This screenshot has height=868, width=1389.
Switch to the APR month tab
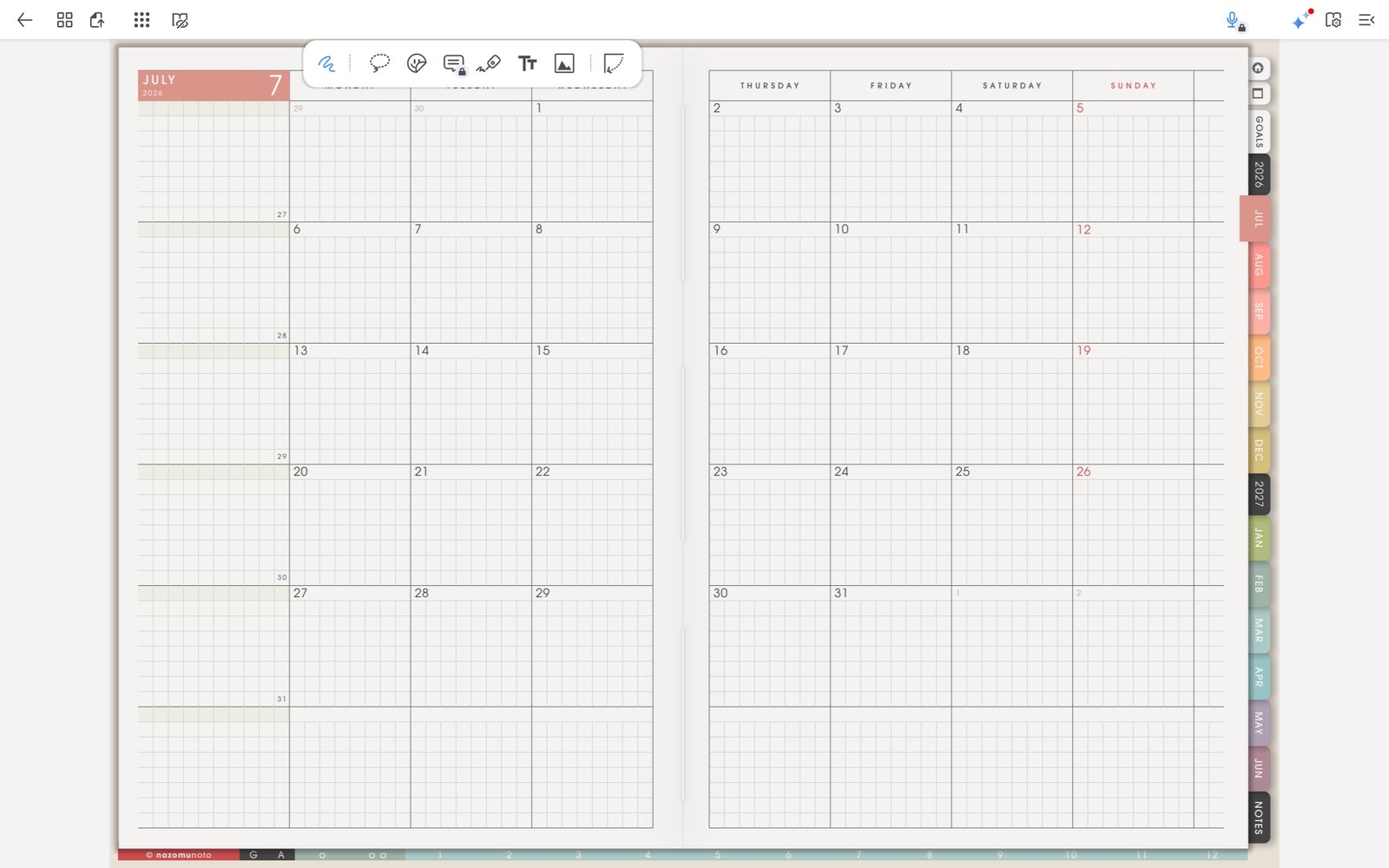coord(1259,676)
